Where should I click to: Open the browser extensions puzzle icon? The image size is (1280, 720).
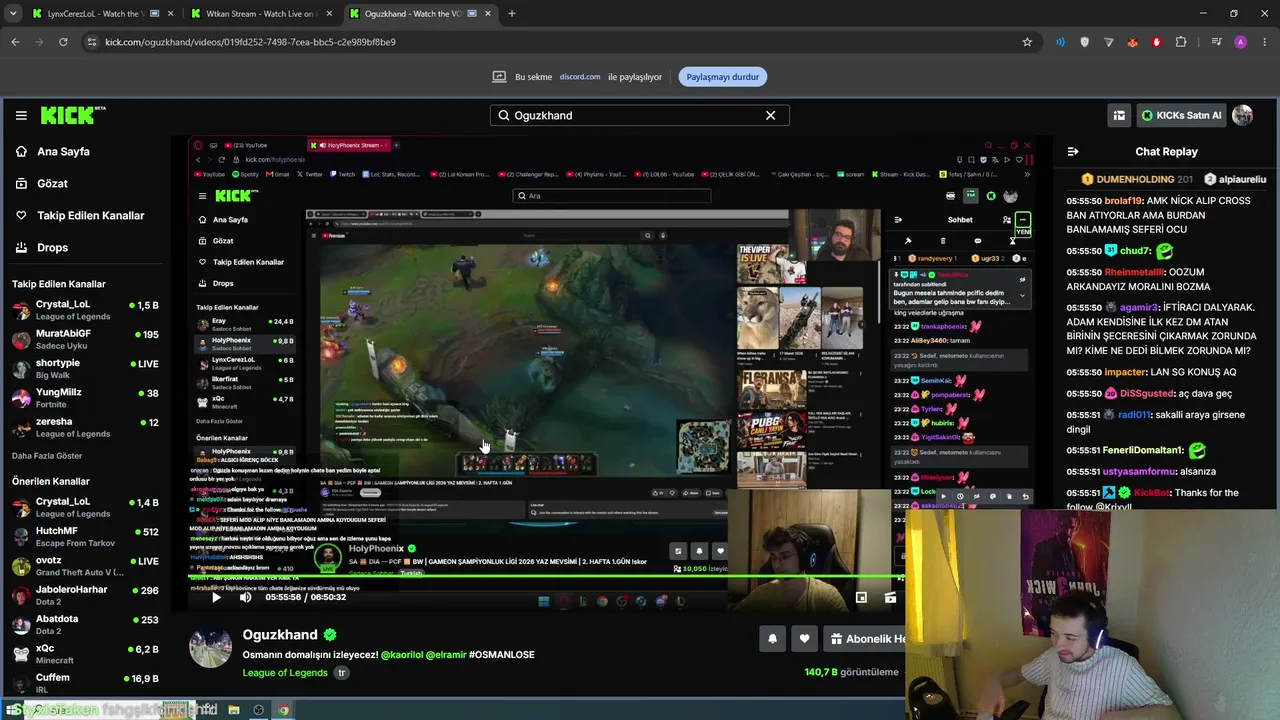click(x=1181, y=42)
